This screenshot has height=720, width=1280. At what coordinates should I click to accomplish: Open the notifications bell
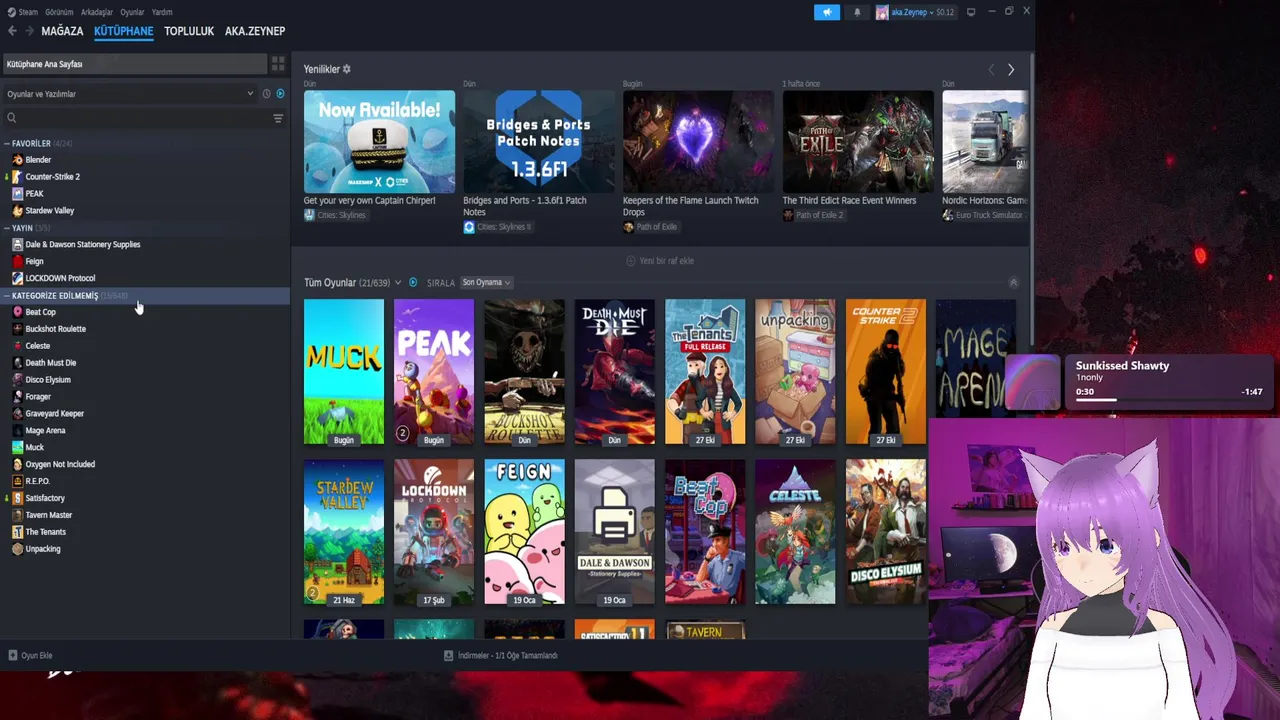tap(857, 12)
